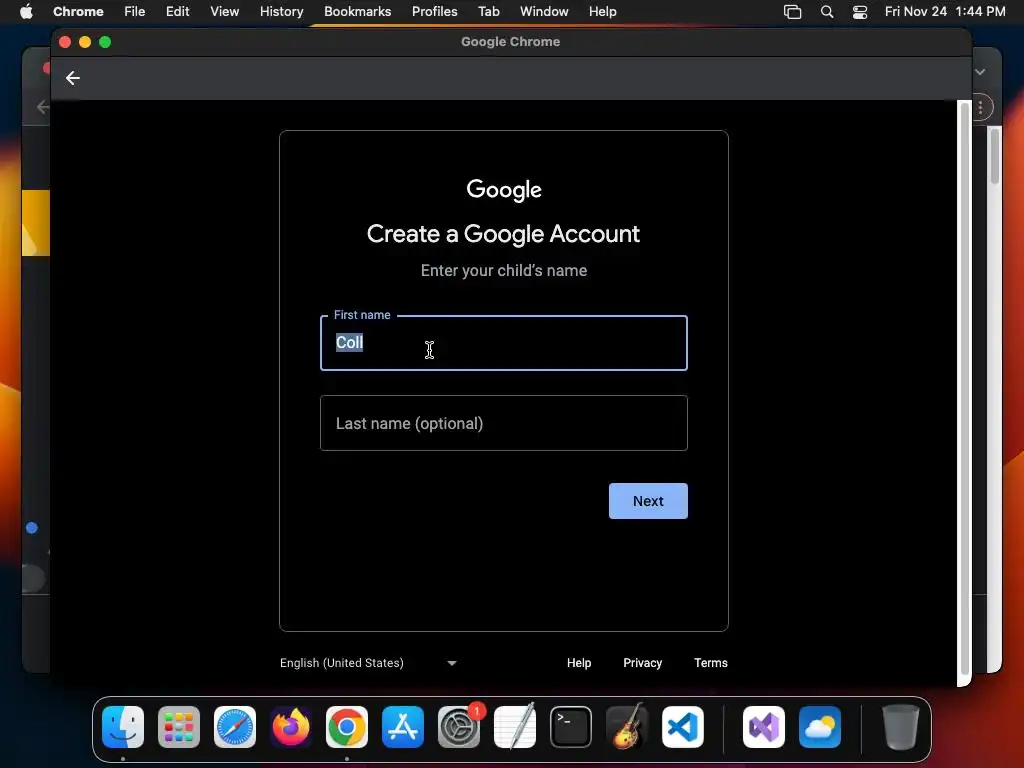The width and height of the screenshot is (1024, 768).
Task: Focus the First name input field
Action: [504, 343]
